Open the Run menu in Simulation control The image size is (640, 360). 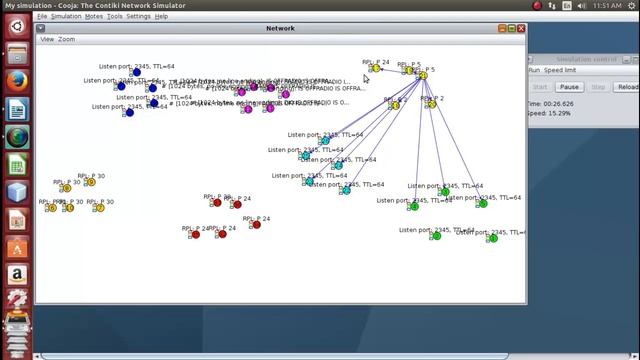pos(534,70)
